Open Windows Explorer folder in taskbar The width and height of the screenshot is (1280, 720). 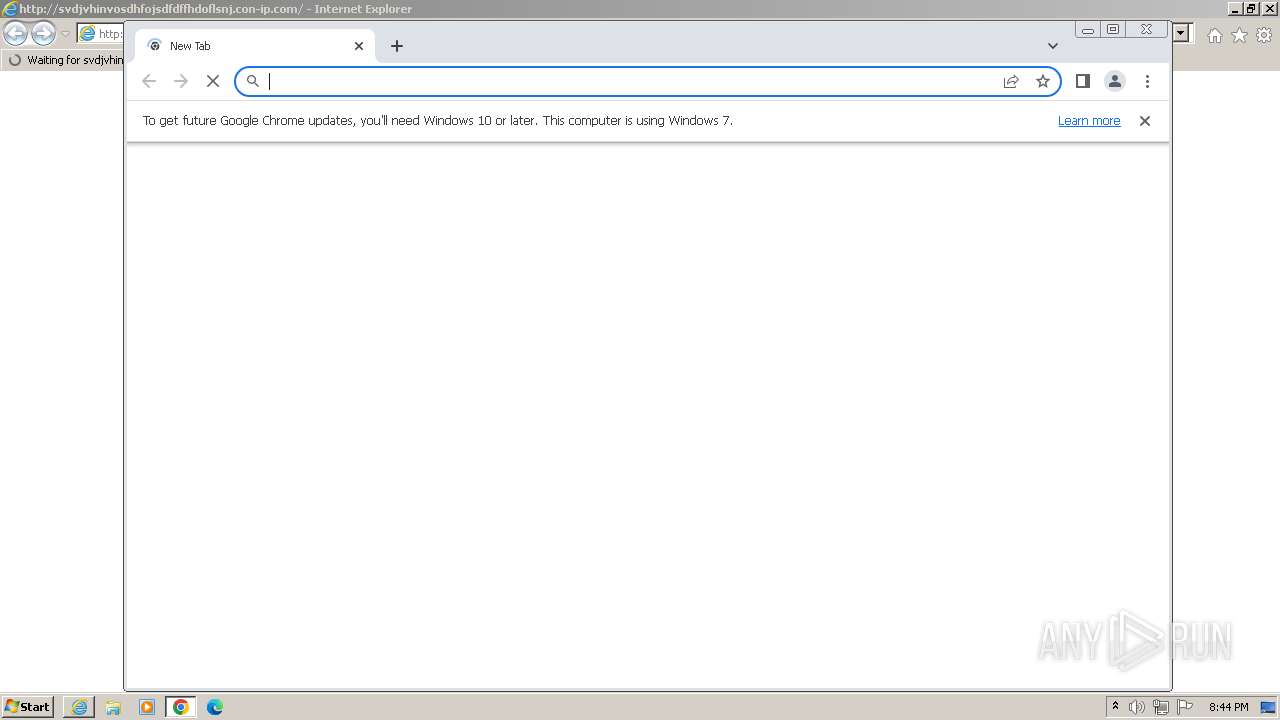coord(113,707)
